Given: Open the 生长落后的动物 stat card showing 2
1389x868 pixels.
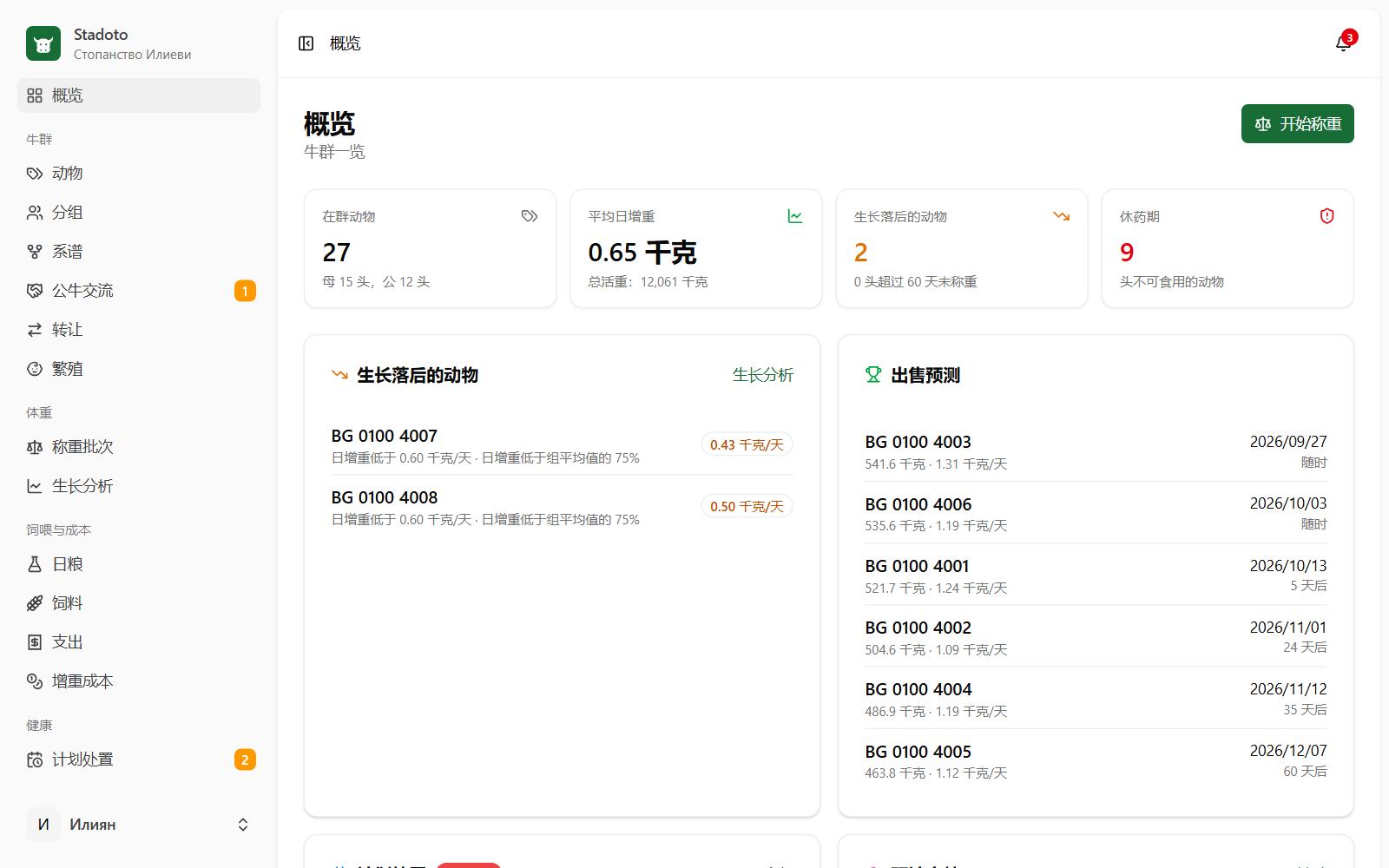Looking at the screenshot, I should (961, 248).
